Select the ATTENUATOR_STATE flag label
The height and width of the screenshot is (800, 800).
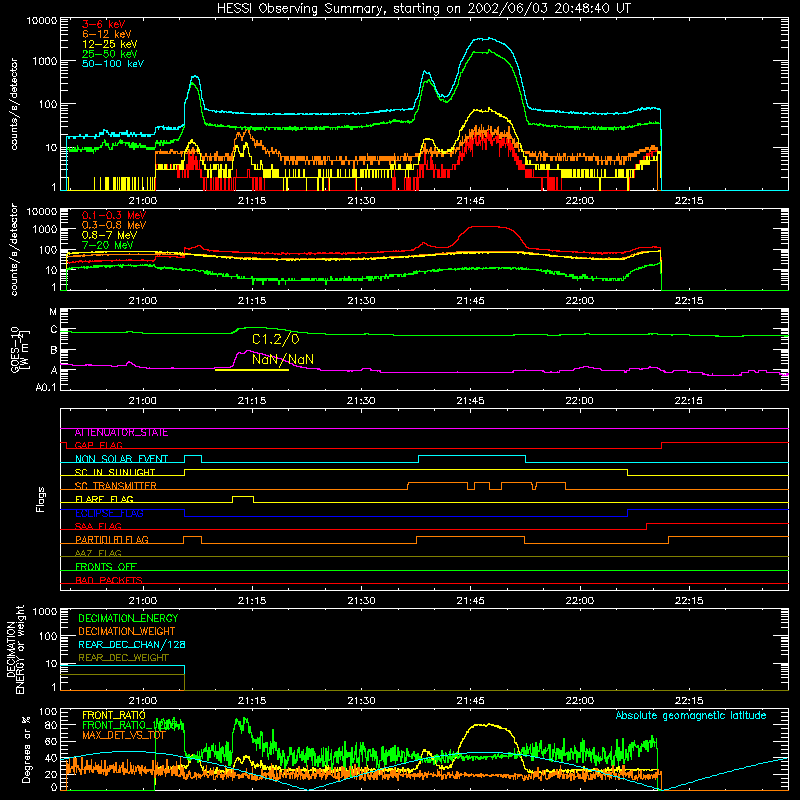click(121, 433)
